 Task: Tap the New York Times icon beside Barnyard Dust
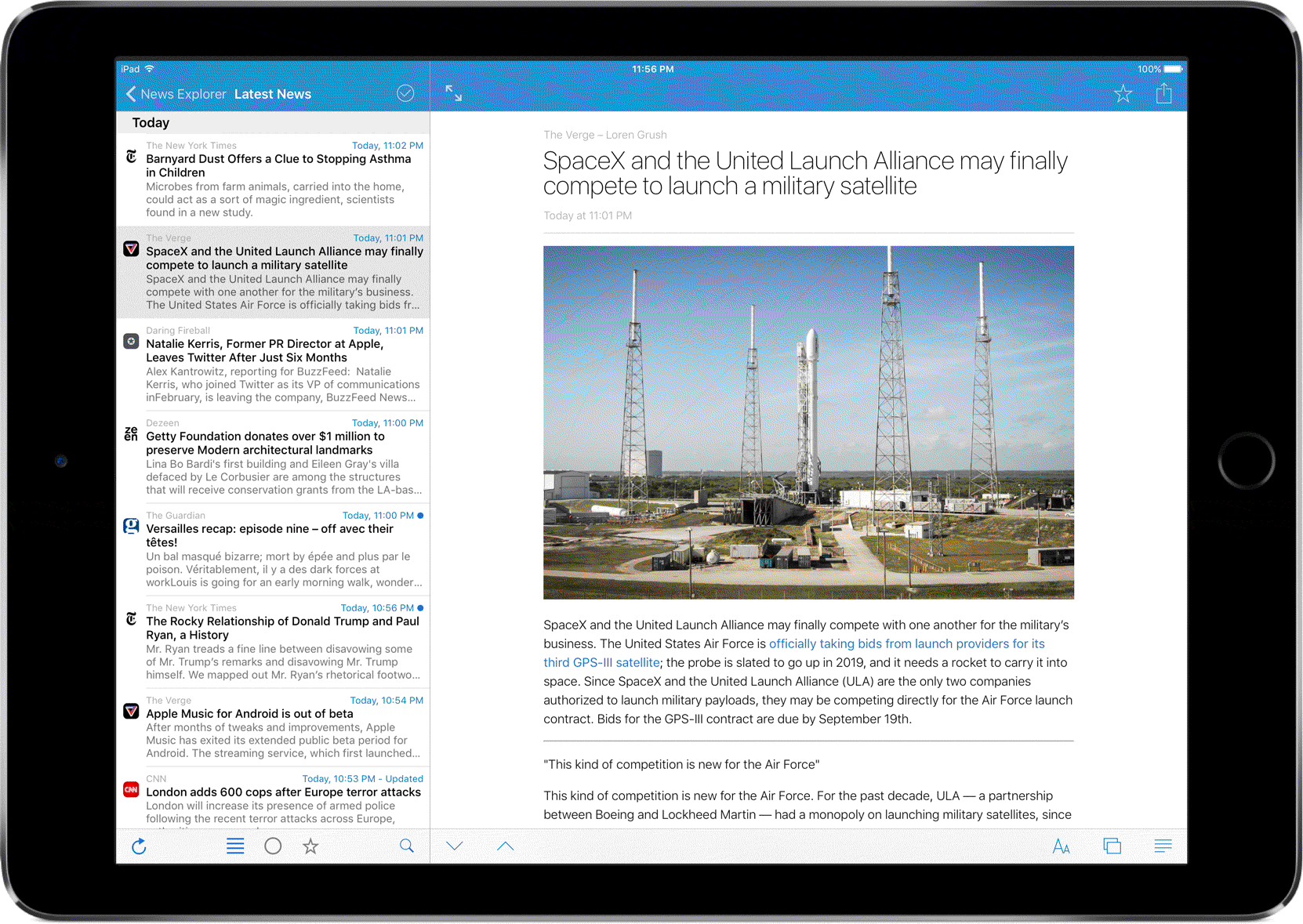(131, 157)
